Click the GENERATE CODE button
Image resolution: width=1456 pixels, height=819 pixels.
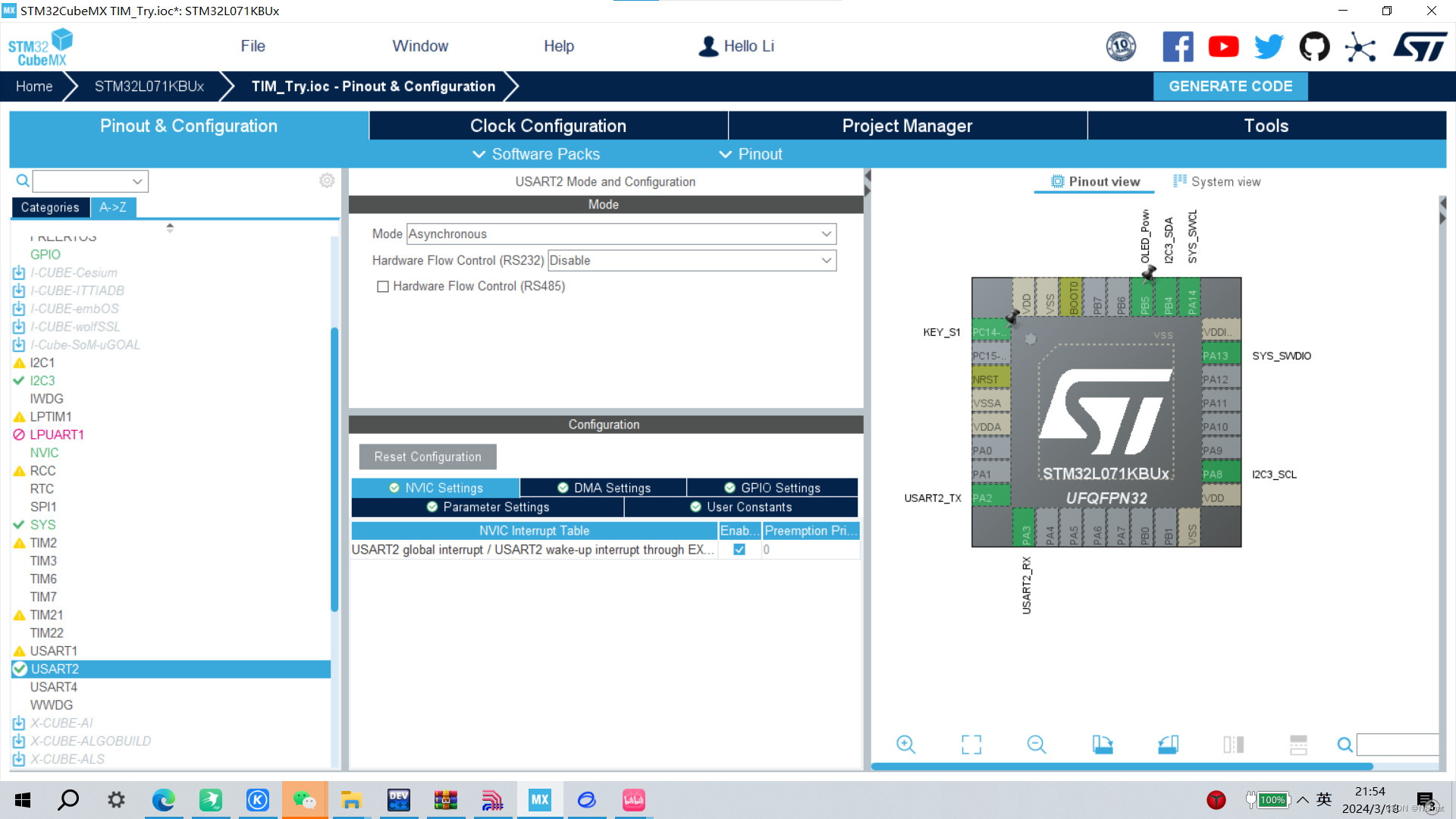[x=1230, y=86]
